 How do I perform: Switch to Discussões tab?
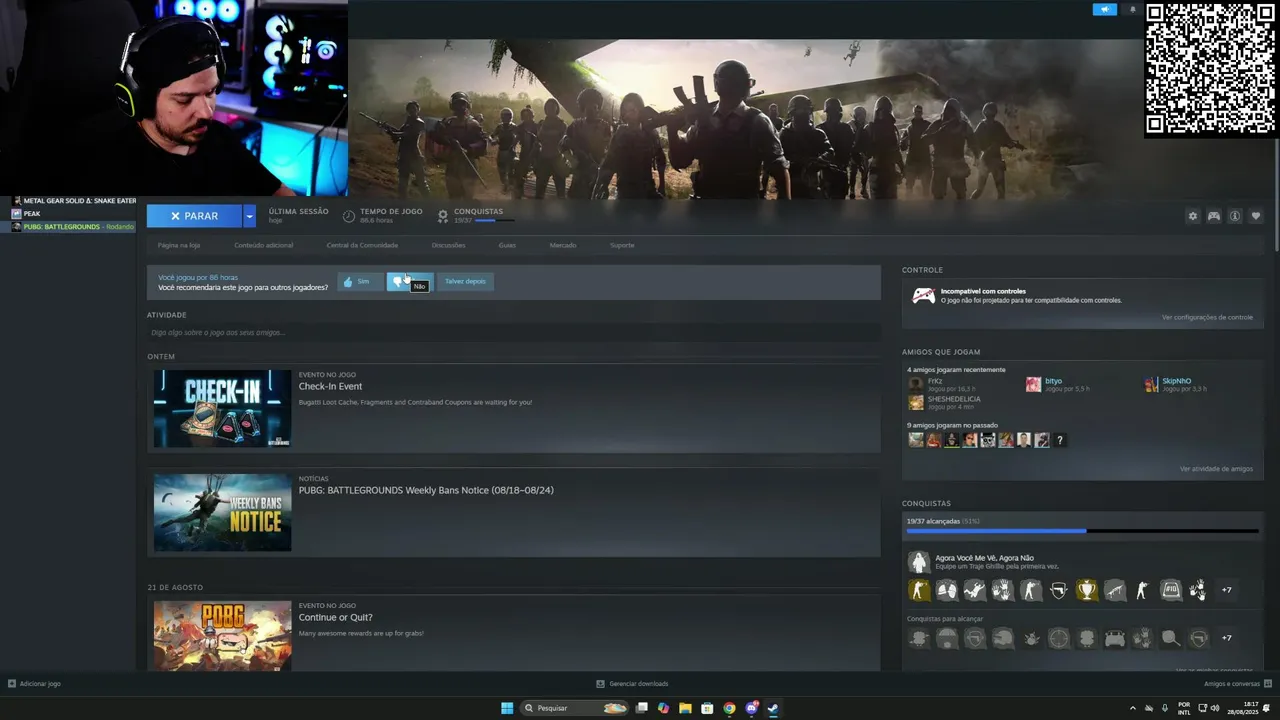448,245
